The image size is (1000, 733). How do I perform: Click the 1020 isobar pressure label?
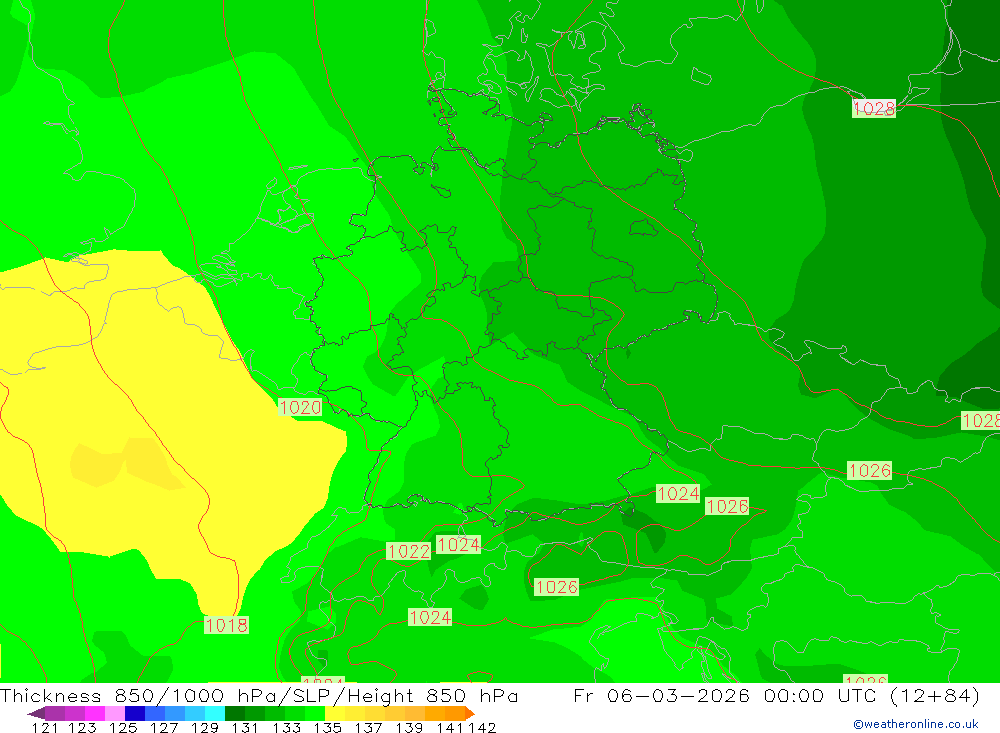point(300,407)
